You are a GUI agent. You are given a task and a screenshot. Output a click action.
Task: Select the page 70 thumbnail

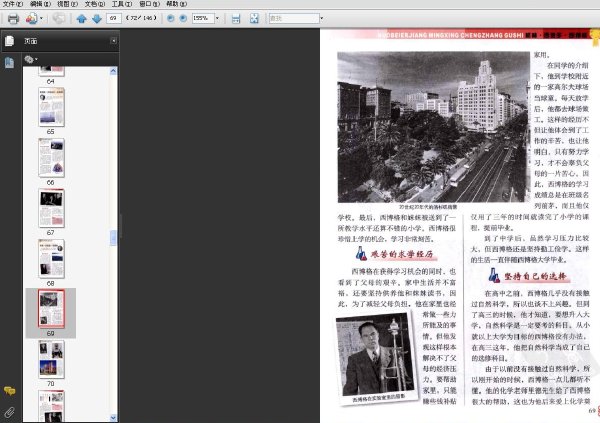[51, 359]
